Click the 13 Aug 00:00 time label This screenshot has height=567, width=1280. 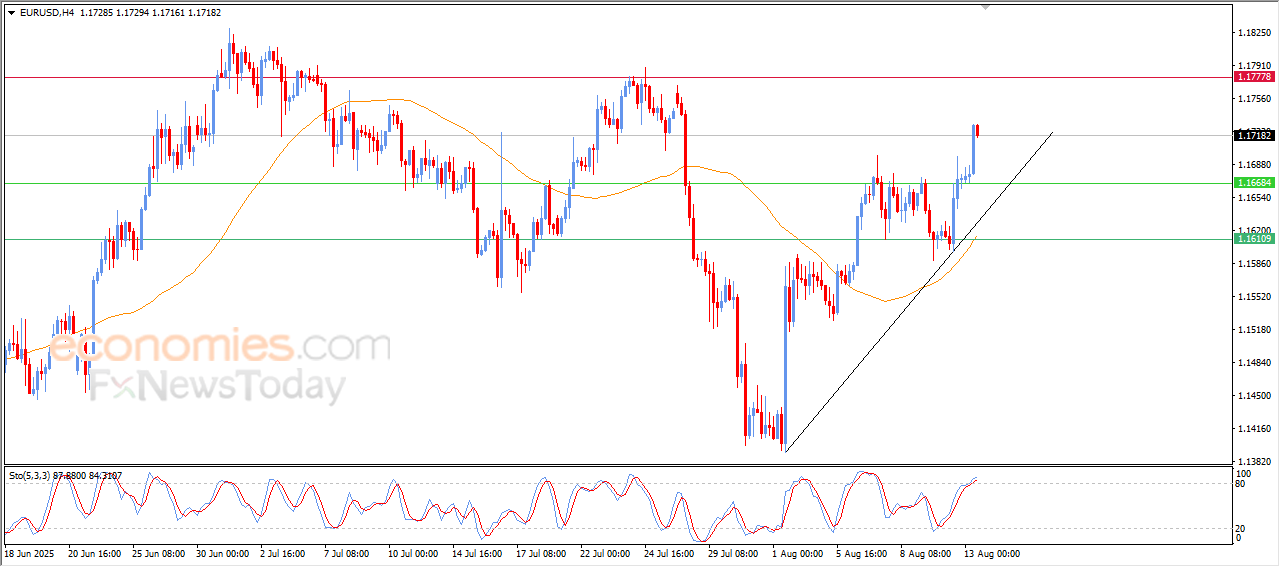[992, 553]
